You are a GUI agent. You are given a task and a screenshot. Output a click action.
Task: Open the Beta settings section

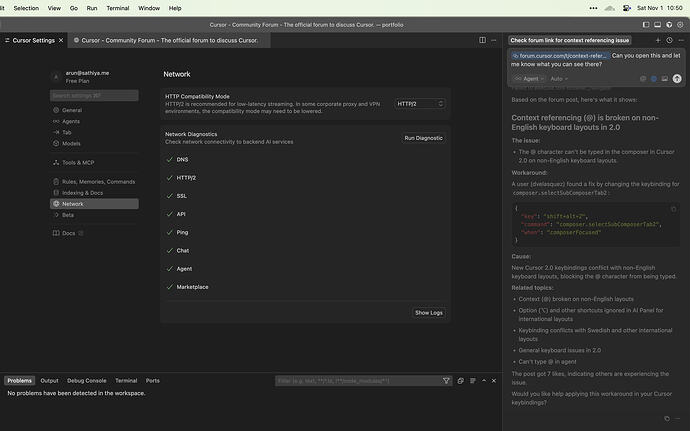[x=94, y=215]
